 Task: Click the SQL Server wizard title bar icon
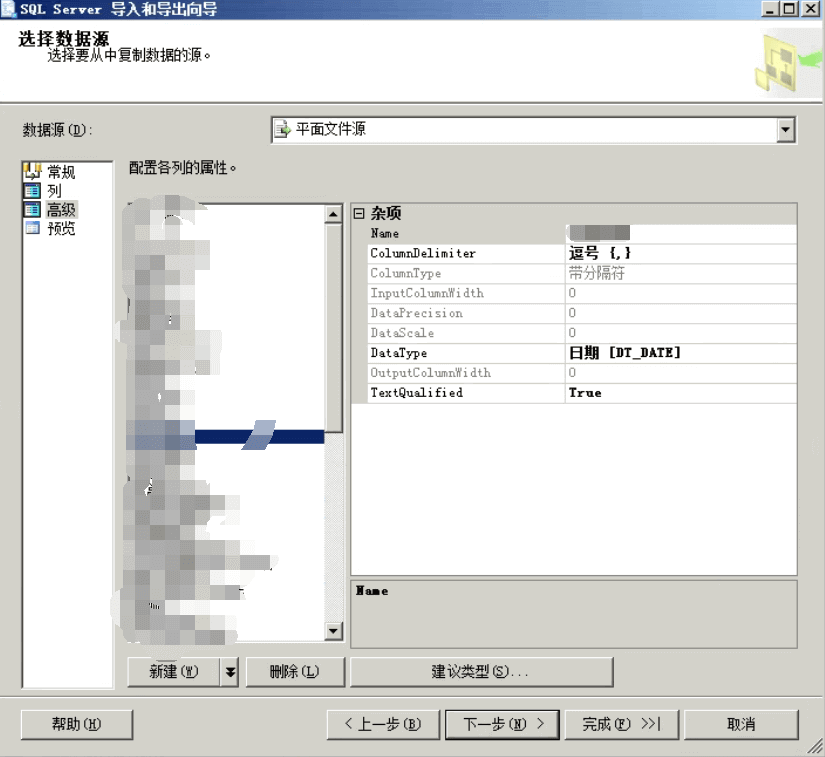[8, 9]
